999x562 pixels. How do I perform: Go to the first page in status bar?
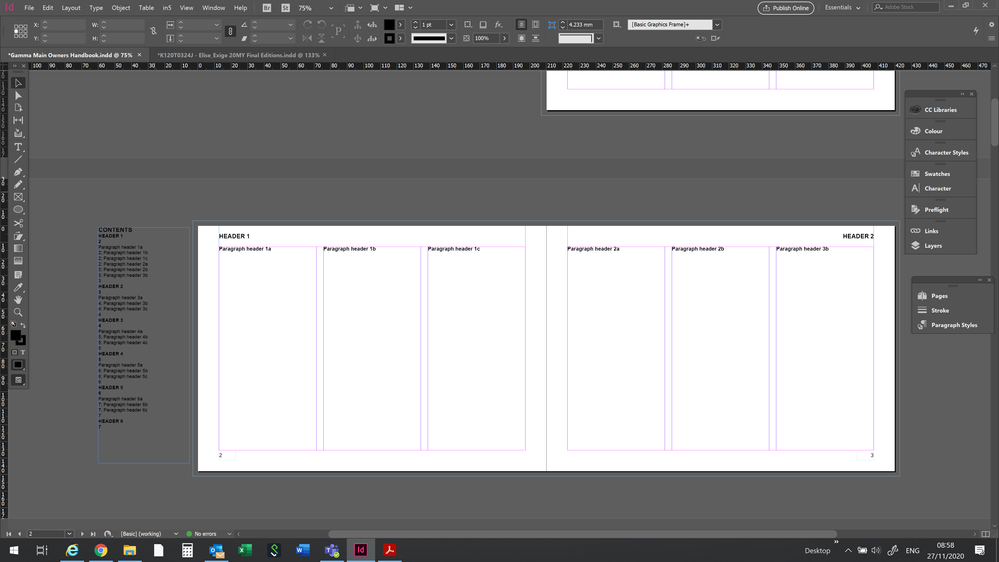[x=8, y=534]
